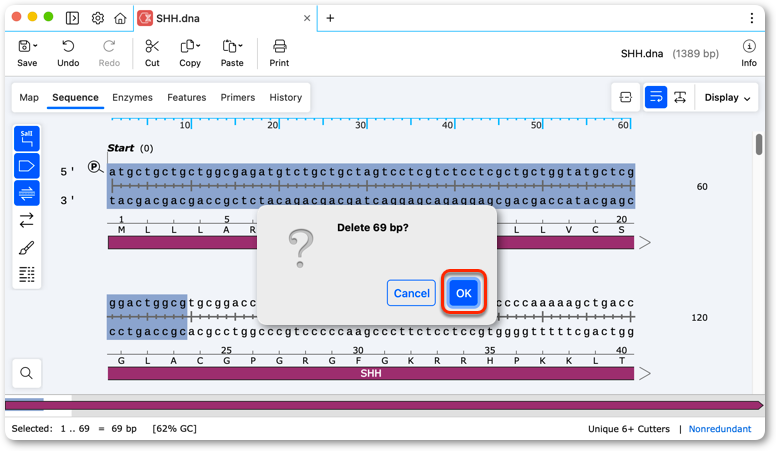
Task: Switch to the Sequence tab
Action: pyautogui.click(x=75, y=98)
